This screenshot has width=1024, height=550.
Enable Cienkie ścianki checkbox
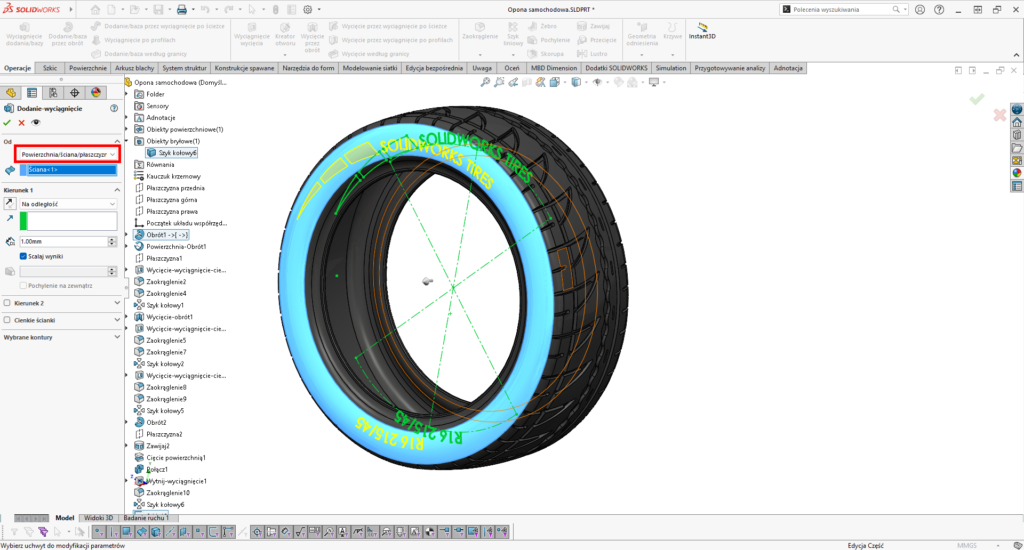(7, 320)
